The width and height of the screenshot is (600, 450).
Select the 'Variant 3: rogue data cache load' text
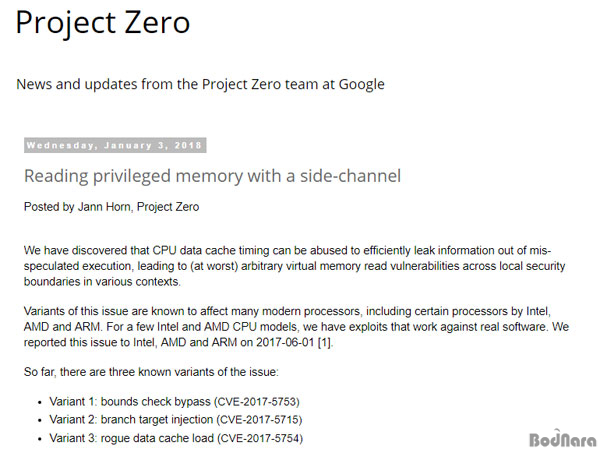(x=131, y=438)
